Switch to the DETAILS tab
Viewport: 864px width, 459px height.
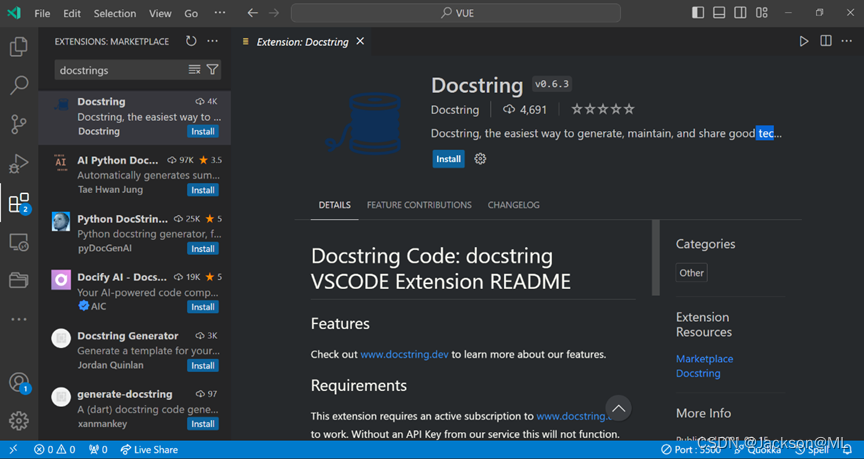click(x=334, y=205)
